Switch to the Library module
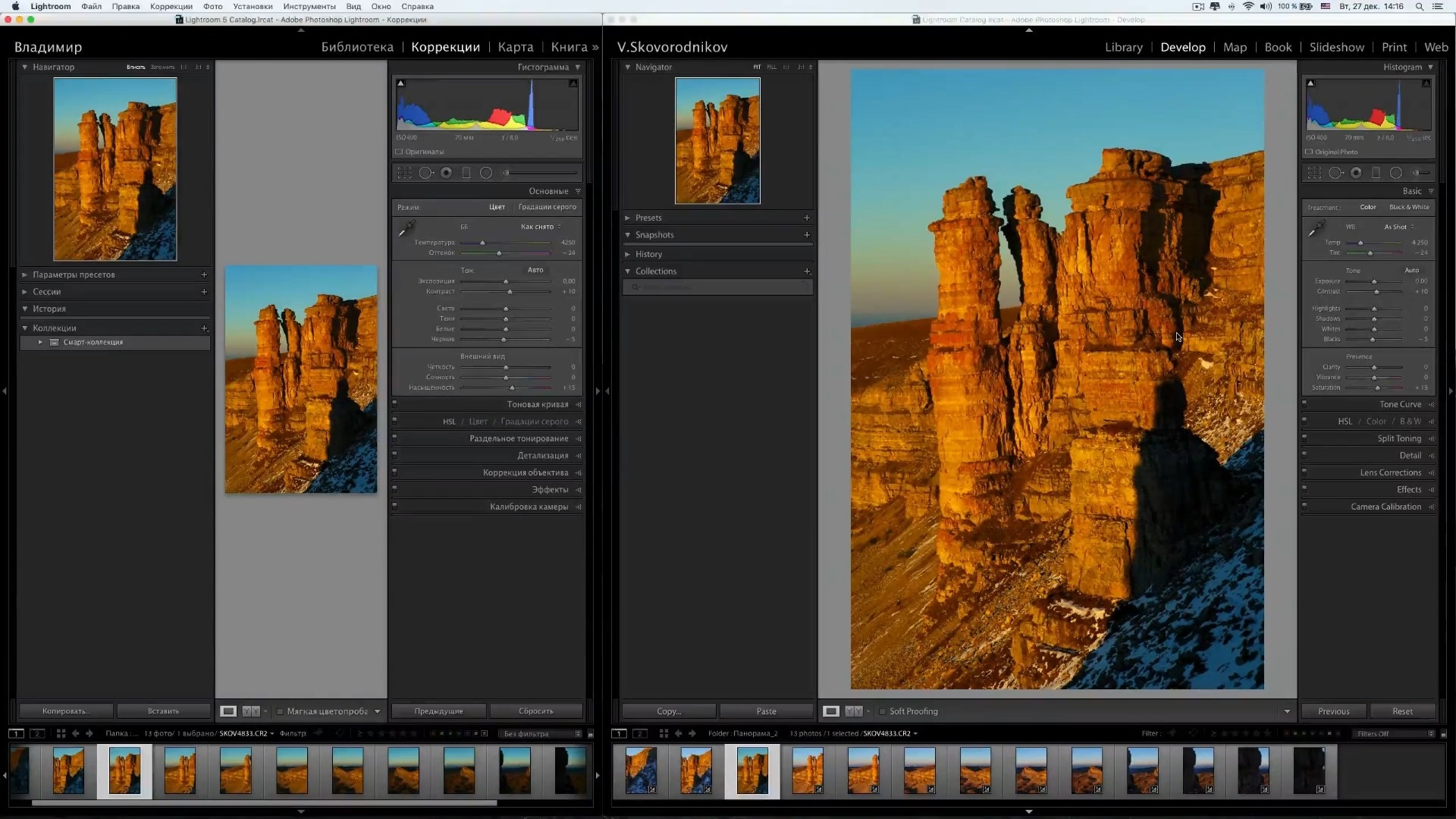This screenshot has width=1456, height=819. [1123, 47]
